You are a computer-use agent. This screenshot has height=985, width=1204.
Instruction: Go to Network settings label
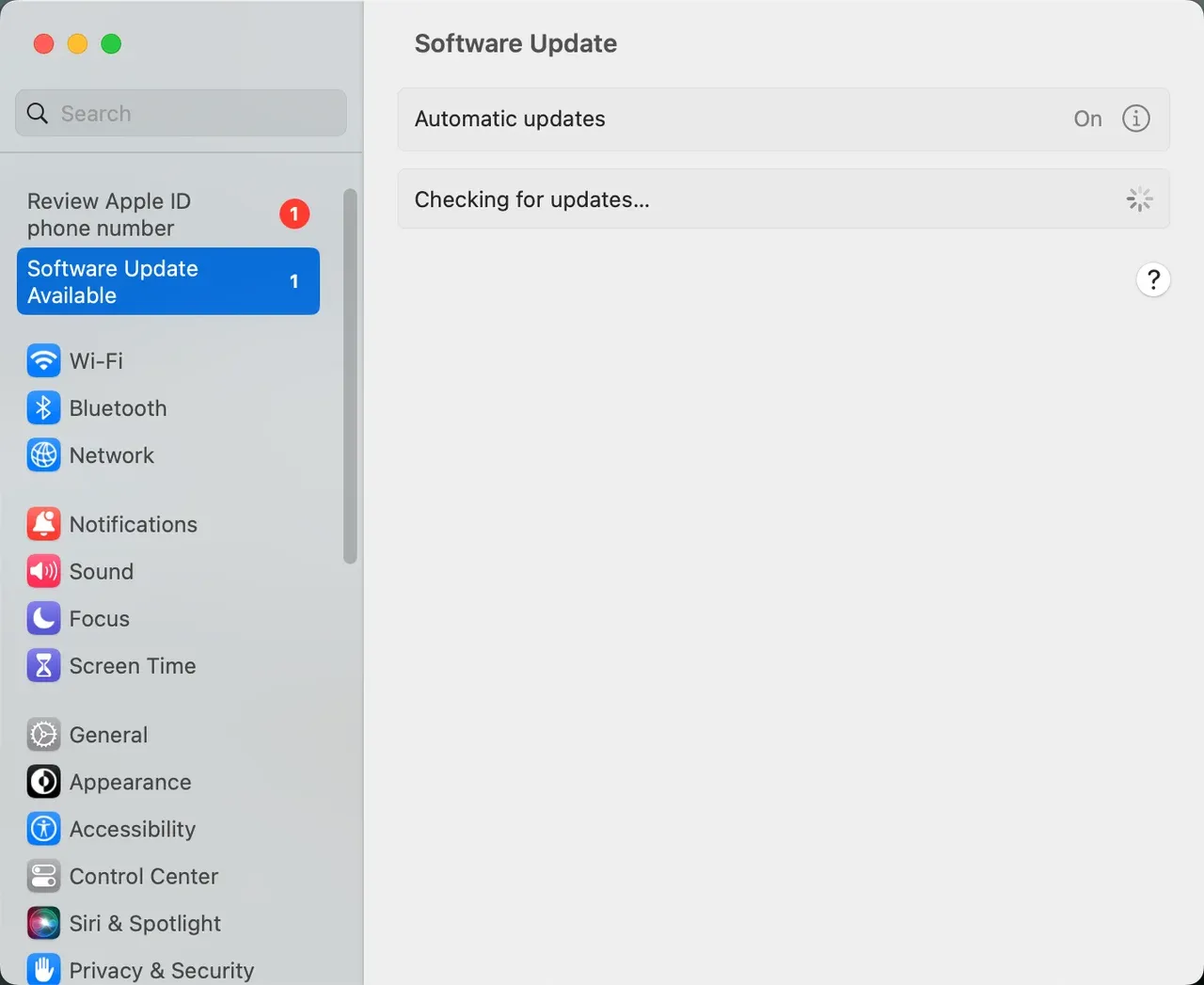111,455
